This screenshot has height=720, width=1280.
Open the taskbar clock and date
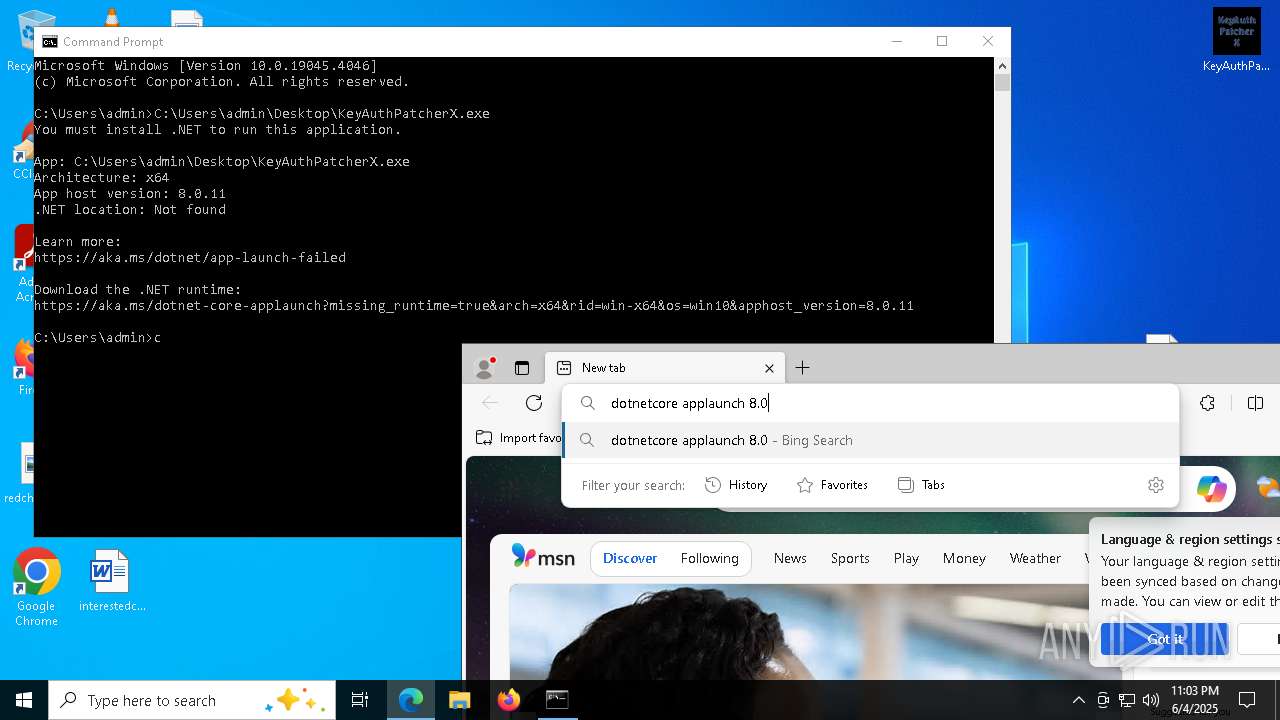pyautogui.click(x=1194, y=700)
